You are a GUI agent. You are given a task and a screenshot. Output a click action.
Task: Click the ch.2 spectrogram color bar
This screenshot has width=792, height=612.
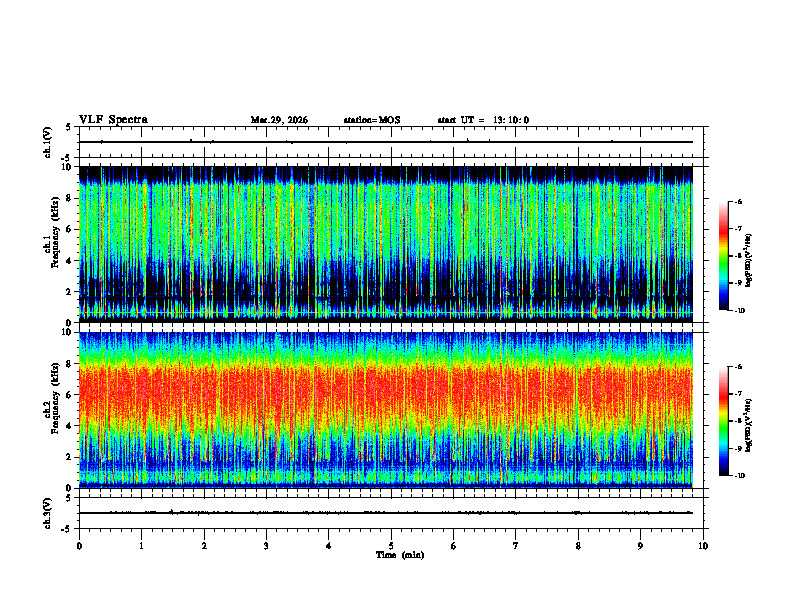click(723, 421)
